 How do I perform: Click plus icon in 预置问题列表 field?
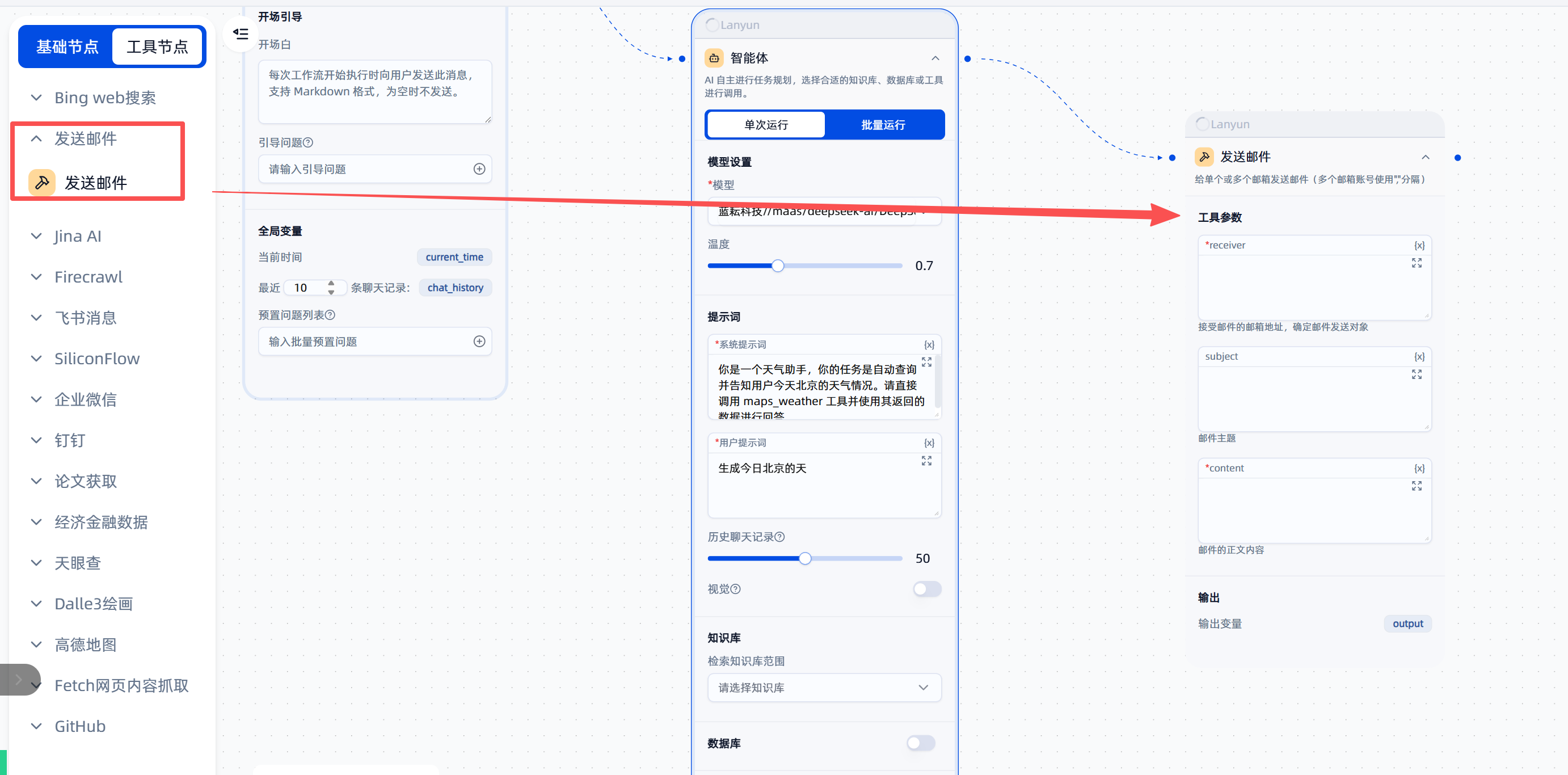(479, 342)
